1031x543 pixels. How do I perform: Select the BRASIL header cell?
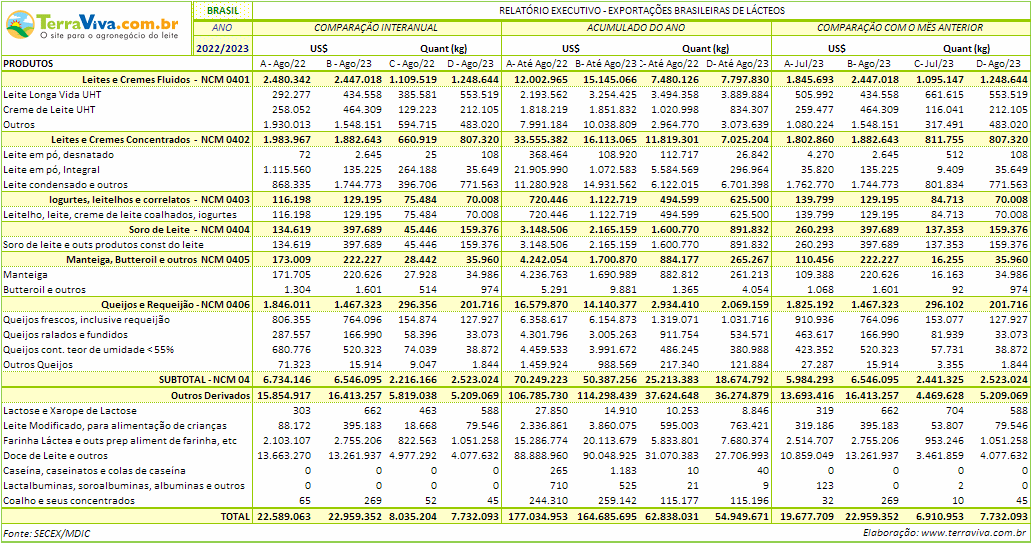[222, 10]
